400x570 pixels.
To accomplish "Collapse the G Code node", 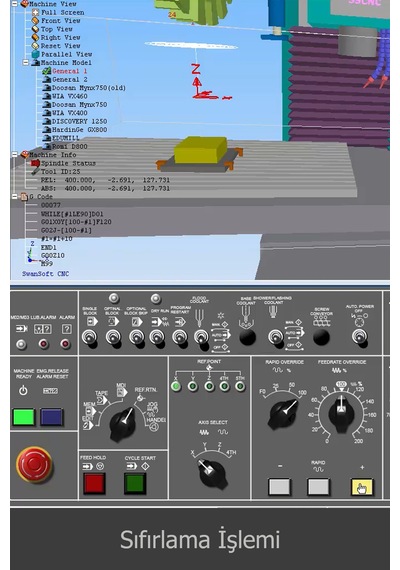I will click(x=15, y=197).
